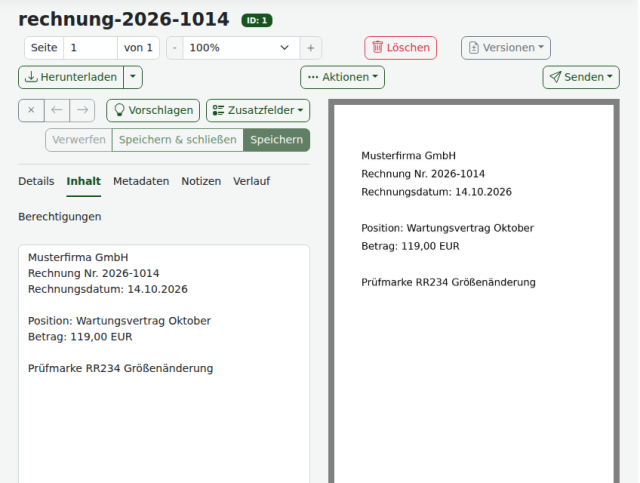Image resolution: width=640 pixels, height=483 pixels.
Task: Click the page number input field
Action: (x=90, y=48)
